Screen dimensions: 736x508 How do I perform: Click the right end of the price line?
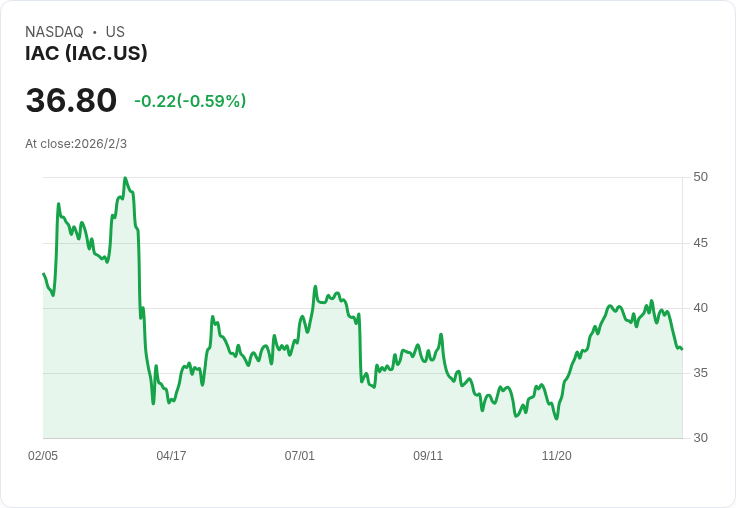point(681,349)
